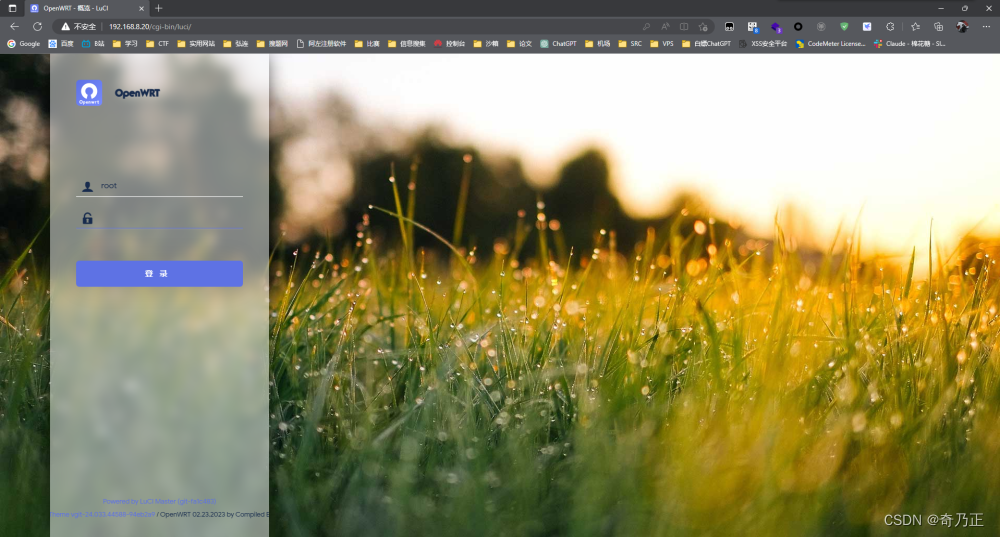1000x537 pixels.
Task: Open the browser settings ellipsis menu
Action: coord(986,27)
